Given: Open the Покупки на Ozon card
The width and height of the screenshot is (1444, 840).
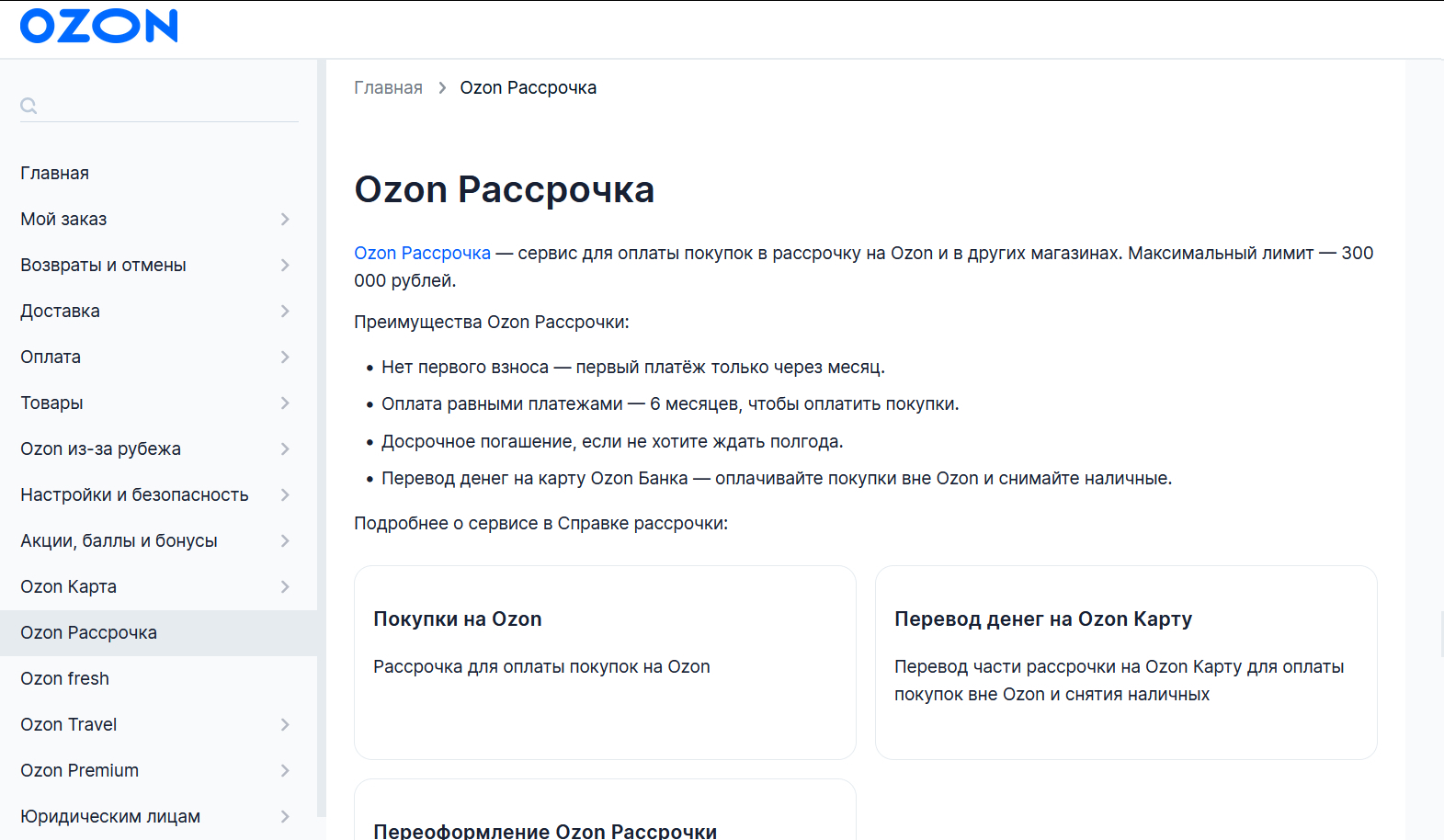Looking at the screenshot, I should tap(605, 662).
